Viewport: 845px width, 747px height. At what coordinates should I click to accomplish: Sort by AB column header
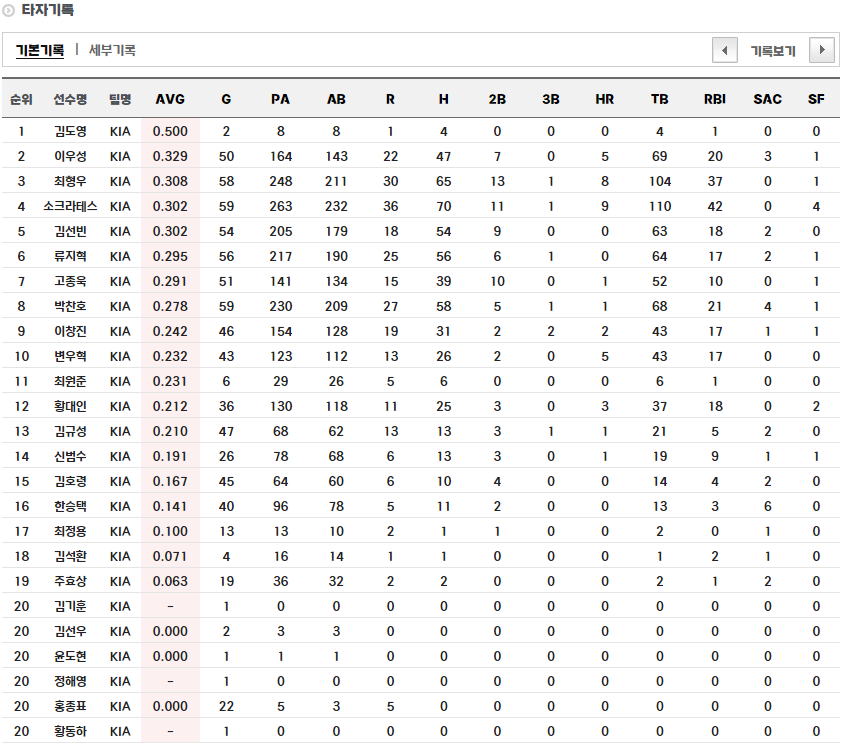[x=336, y=99]
